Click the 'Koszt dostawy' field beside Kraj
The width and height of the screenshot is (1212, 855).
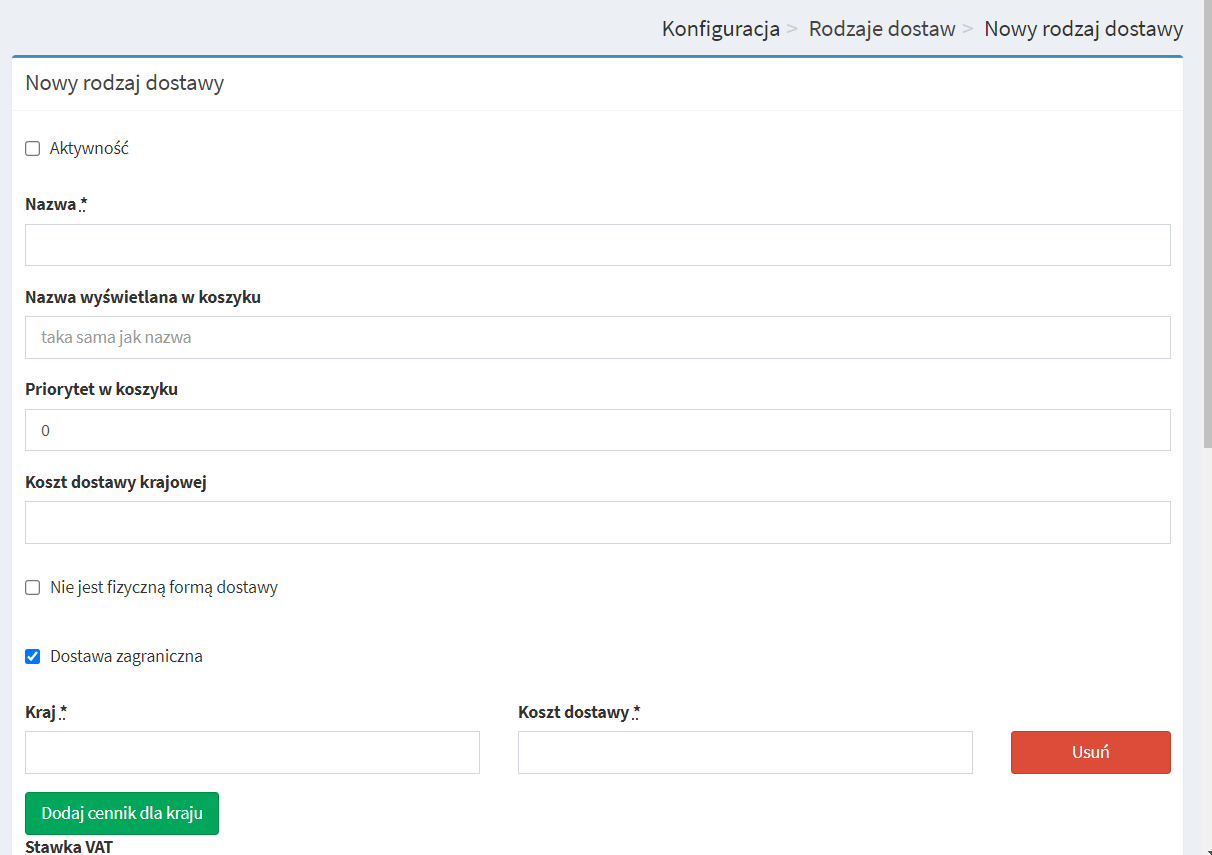tap(745, 753)
